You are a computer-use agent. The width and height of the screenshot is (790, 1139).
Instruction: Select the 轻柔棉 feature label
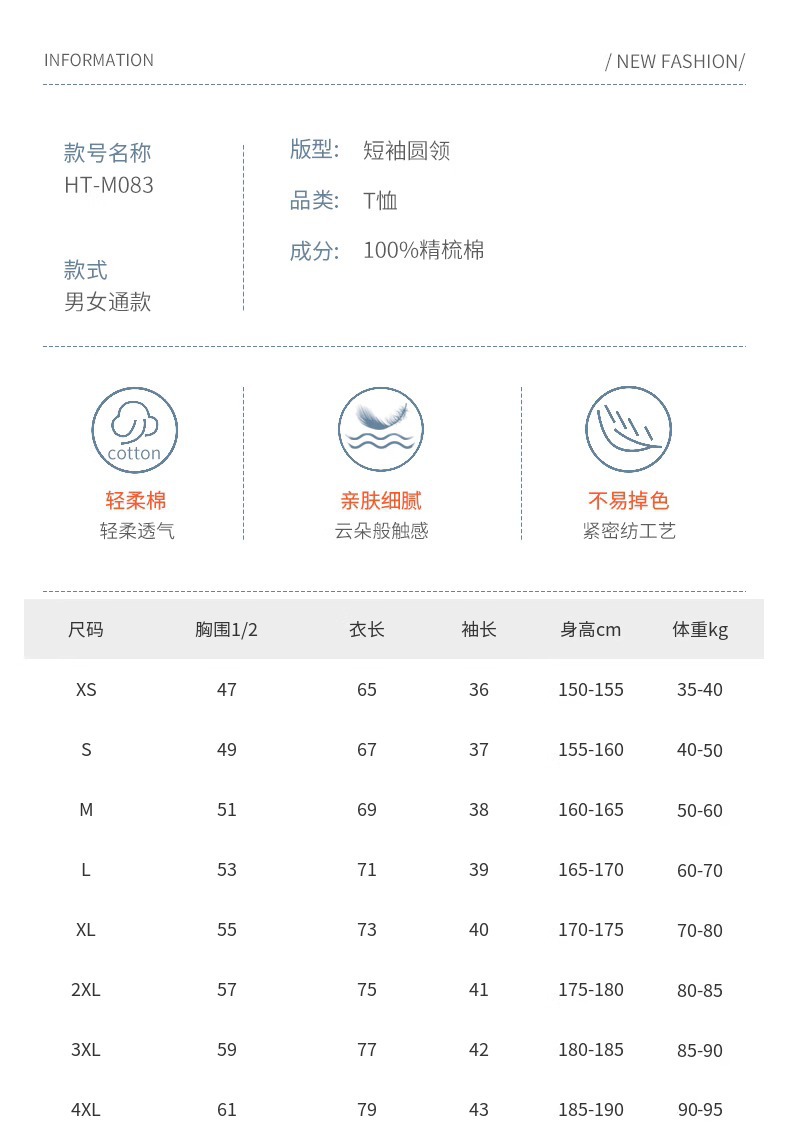click(x=136, y=500)
